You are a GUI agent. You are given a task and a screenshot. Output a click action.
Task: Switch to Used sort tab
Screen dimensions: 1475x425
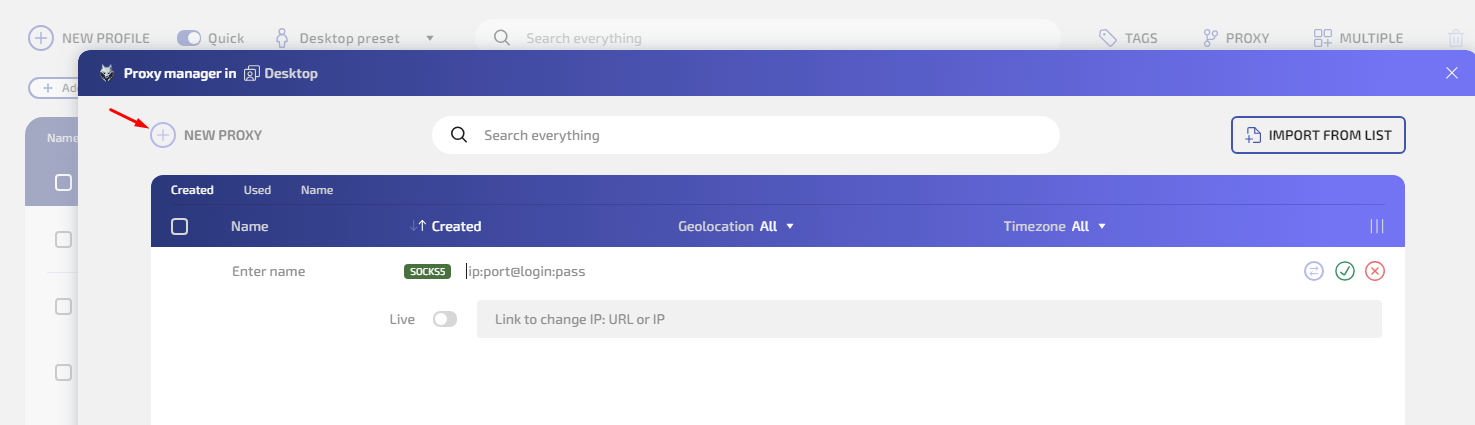(257, 190)
